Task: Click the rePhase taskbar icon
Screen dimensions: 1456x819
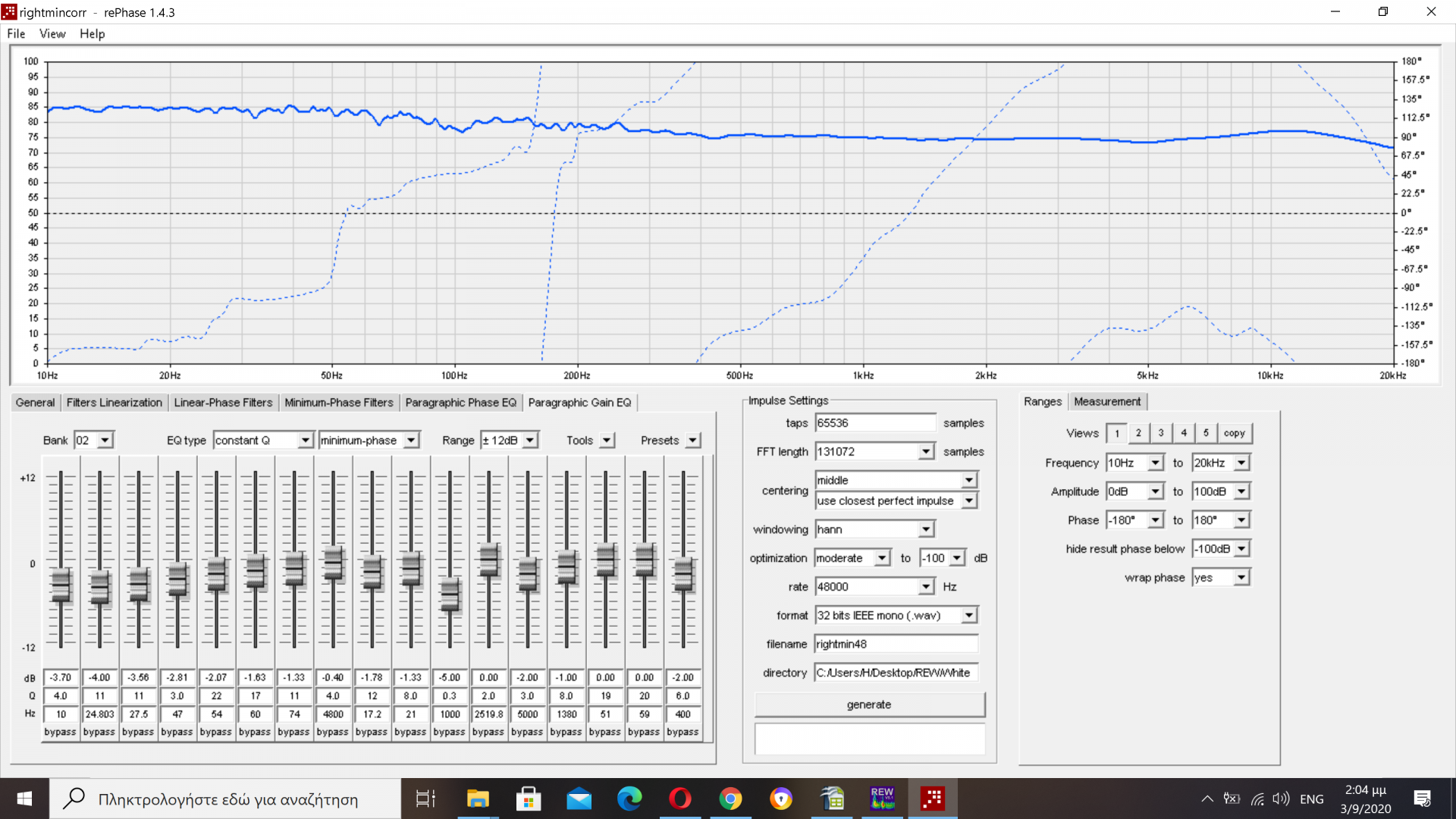Action: coord(932,799)
